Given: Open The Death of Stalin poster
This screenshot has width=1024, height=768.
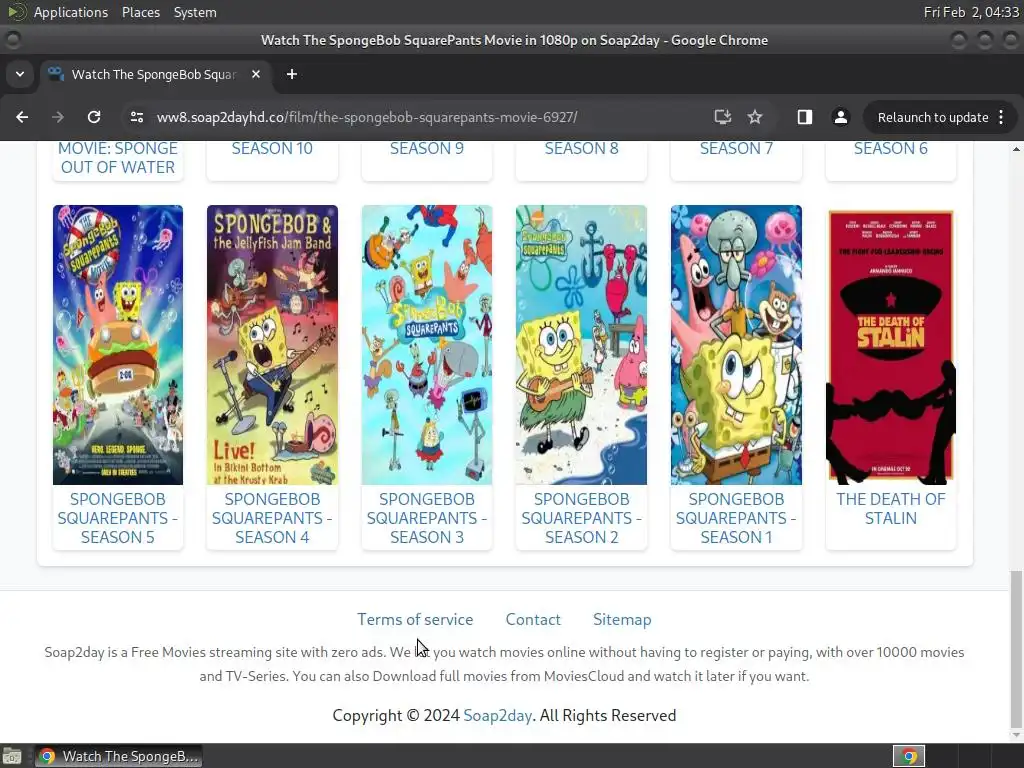Looking at the screenshot, I should [x=891, y=345].
